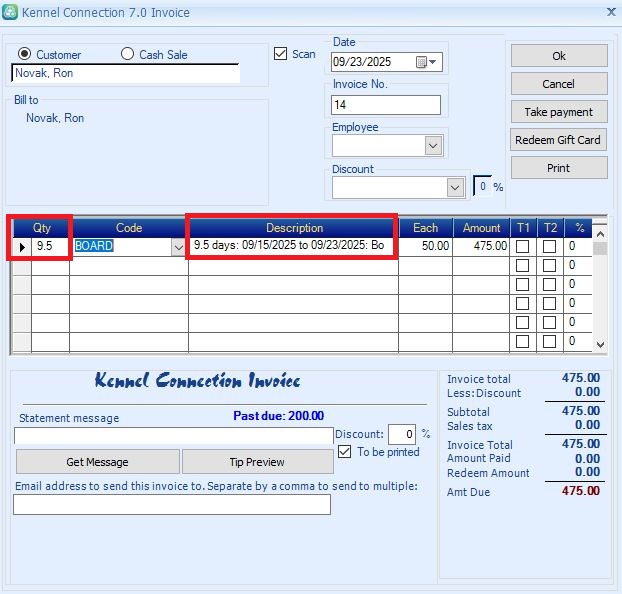
Task: Click the Amt Due value 475.00
Action: click(x=581, y=491)
